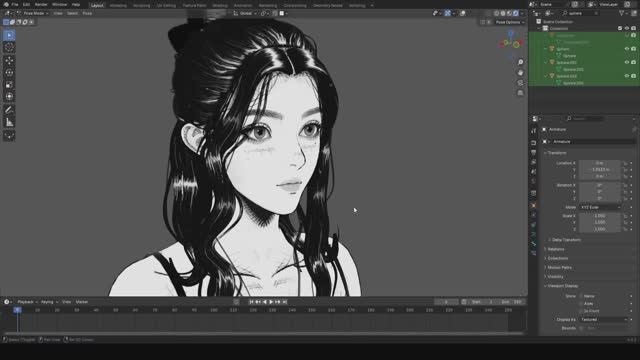Play animation in reverse

[x=264, y=302]
